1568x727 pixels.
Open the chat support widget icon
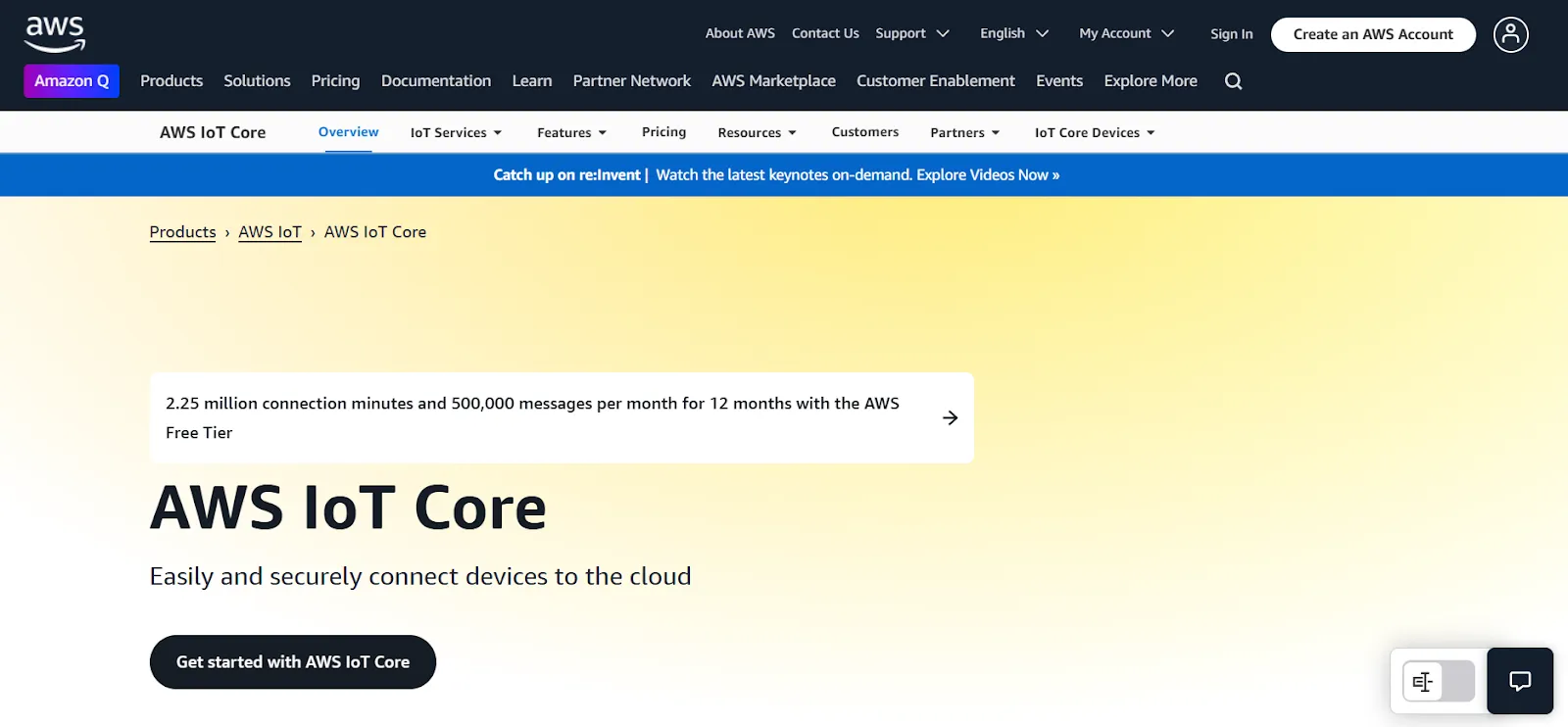pyautogui.click(x=1520, y=681)
